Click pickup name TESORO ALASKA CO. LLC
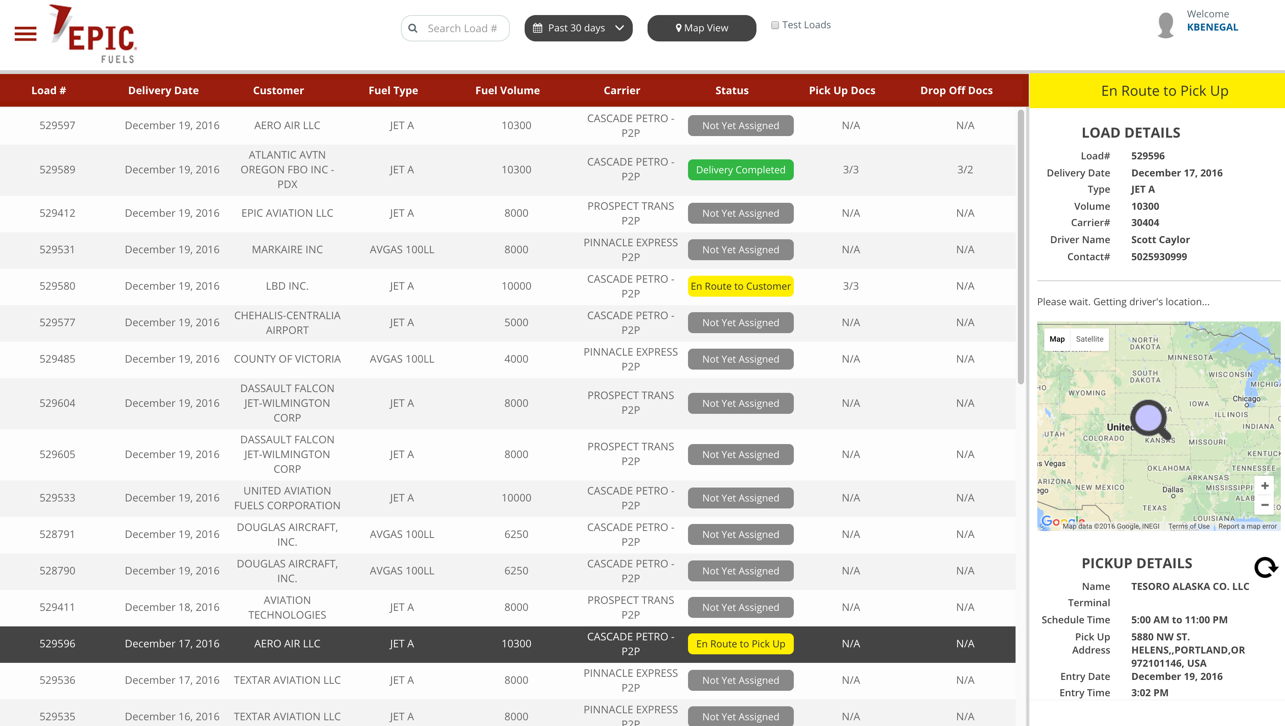 (x=1190, y=587)
